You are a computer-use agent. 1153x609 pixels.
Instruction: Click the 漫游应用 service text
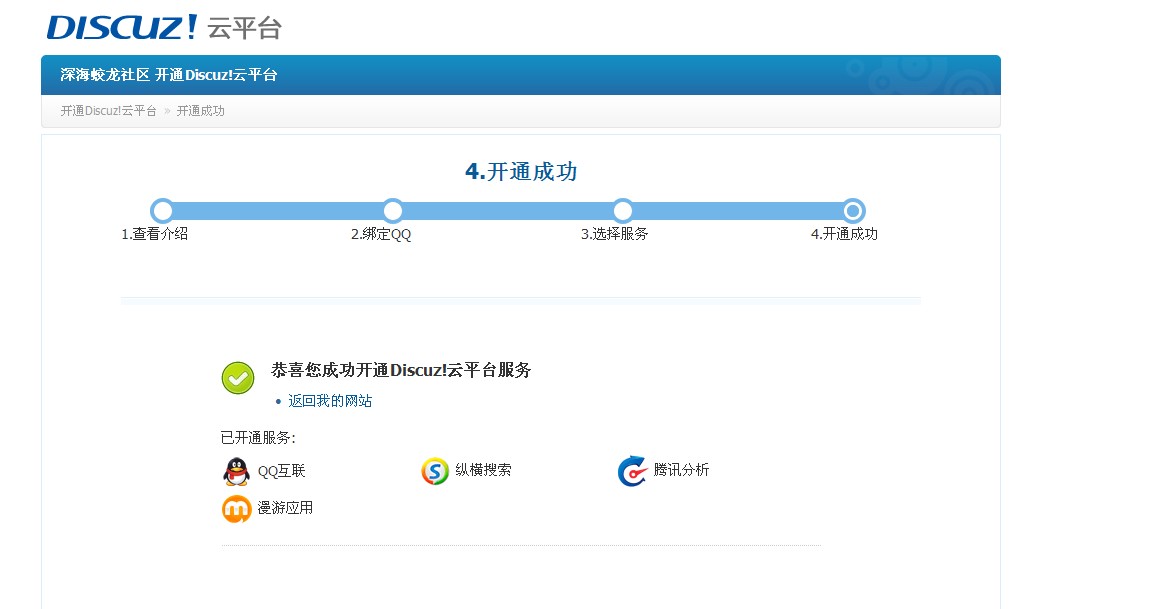[x=285, y=508]
